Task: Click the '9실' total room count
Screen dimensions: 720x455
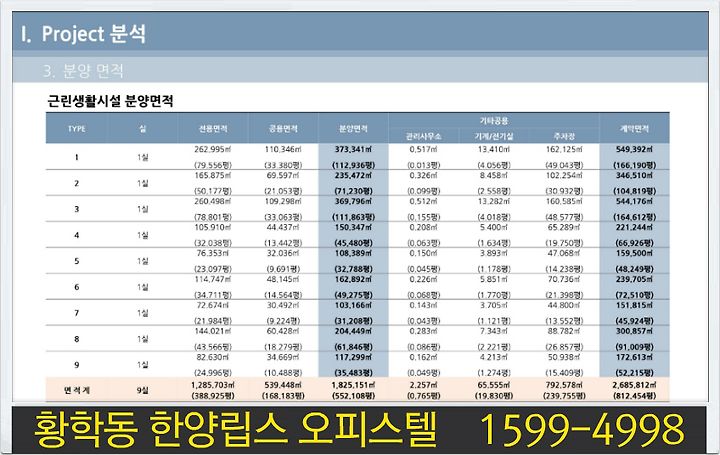Action: click(142, 390)
